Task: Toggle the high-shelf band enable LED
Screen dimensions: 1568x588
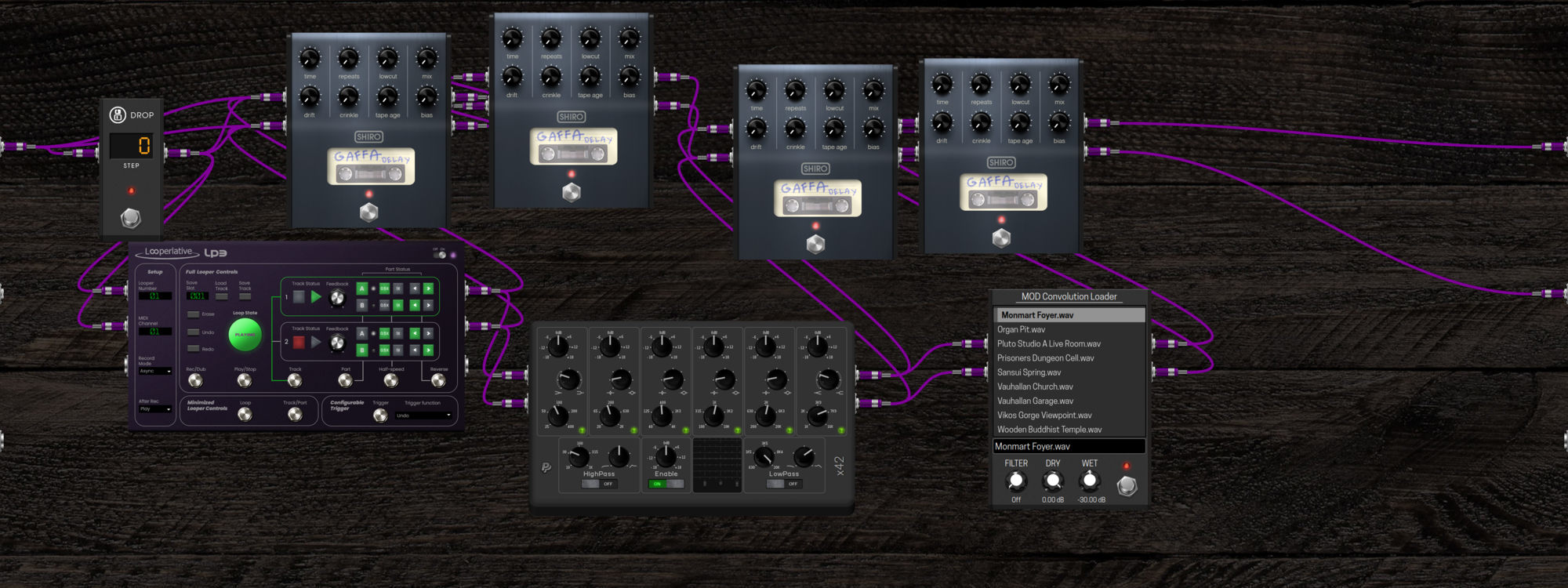Action: 841,430
